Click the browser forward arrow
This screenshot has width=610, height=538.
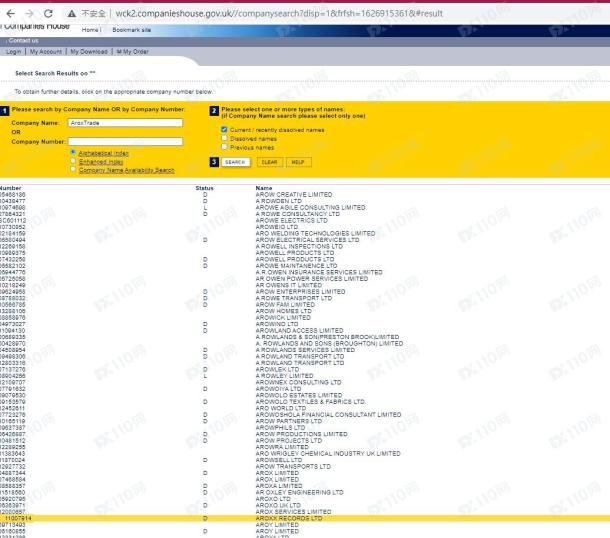(x=30, y=14)
